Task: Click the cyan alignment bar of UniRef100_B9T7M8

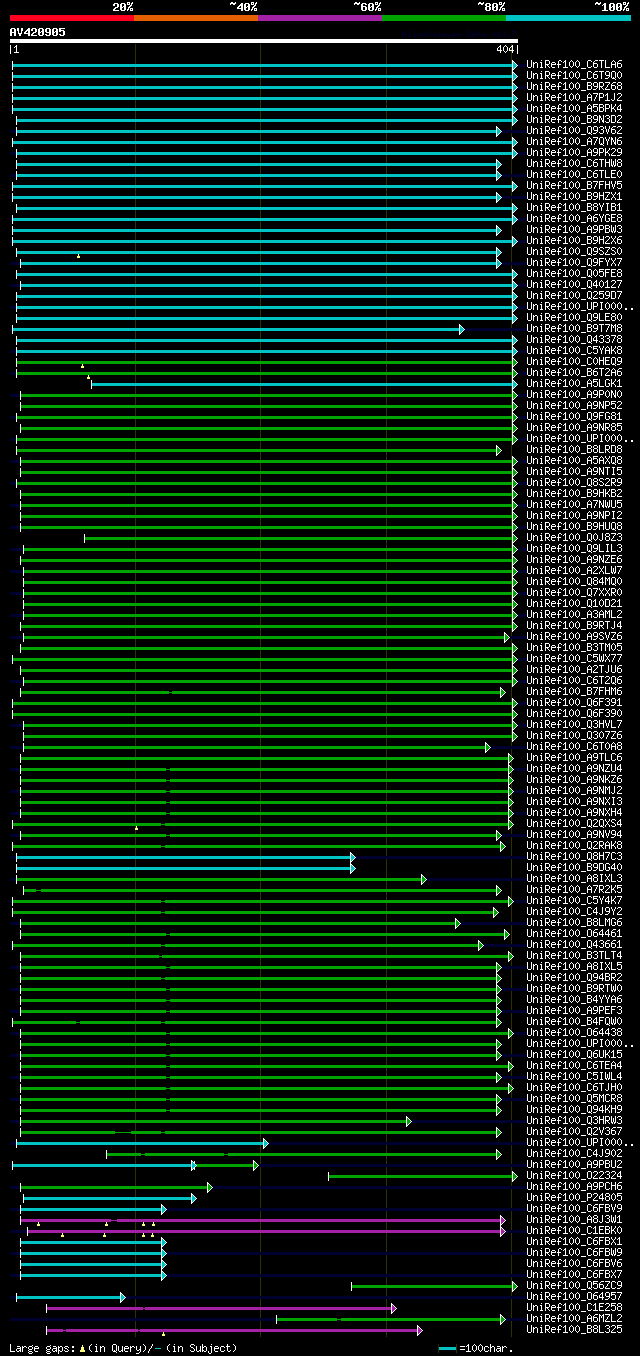Action: click(x=238, y=328)
